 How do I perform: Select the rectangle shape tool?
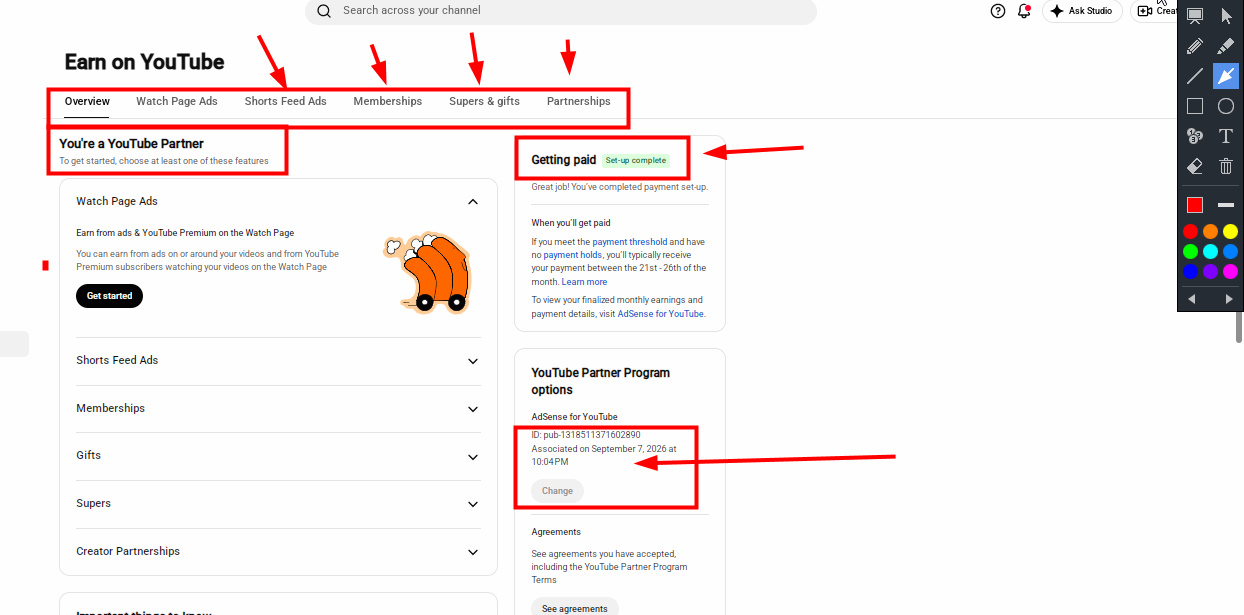tap(1194, 106)
